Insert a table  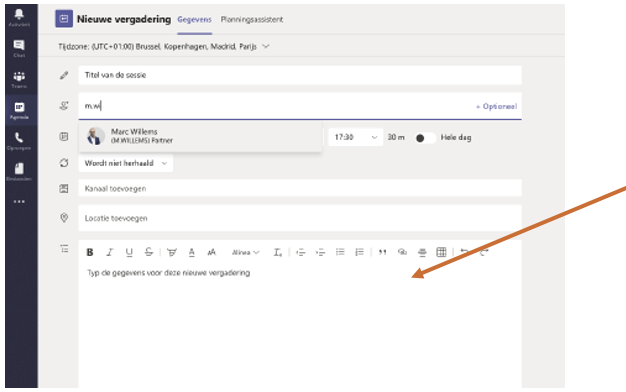(441, 252)
